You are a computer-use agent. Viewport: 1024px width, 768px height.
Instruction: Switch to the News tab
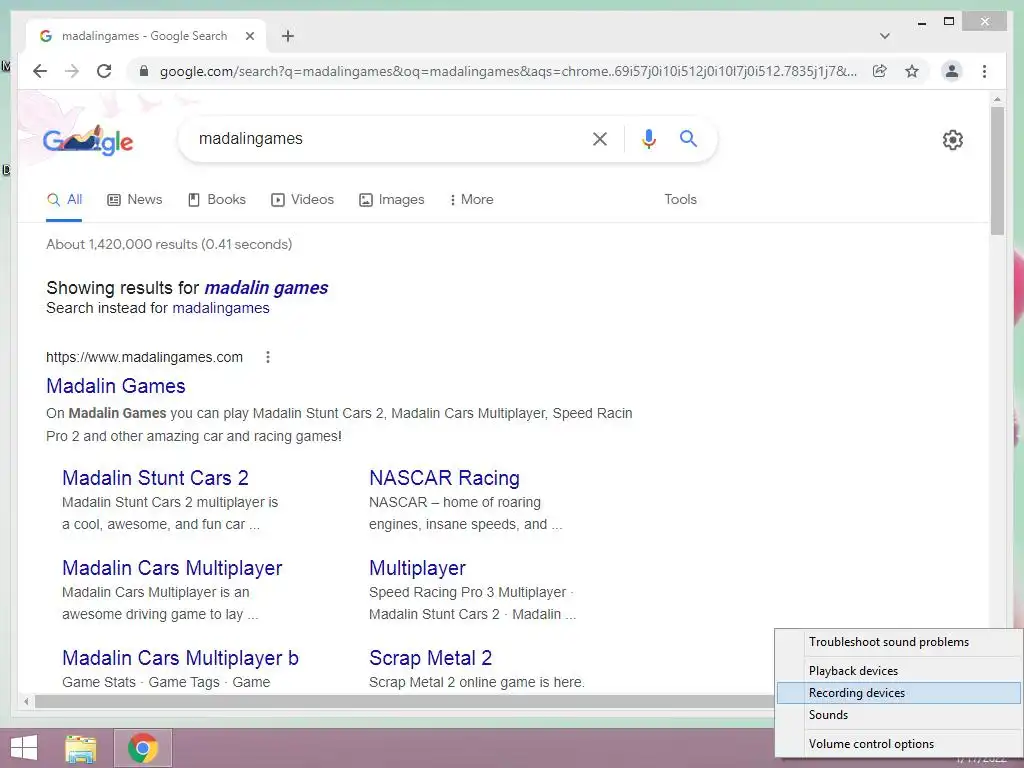point(135,200)
